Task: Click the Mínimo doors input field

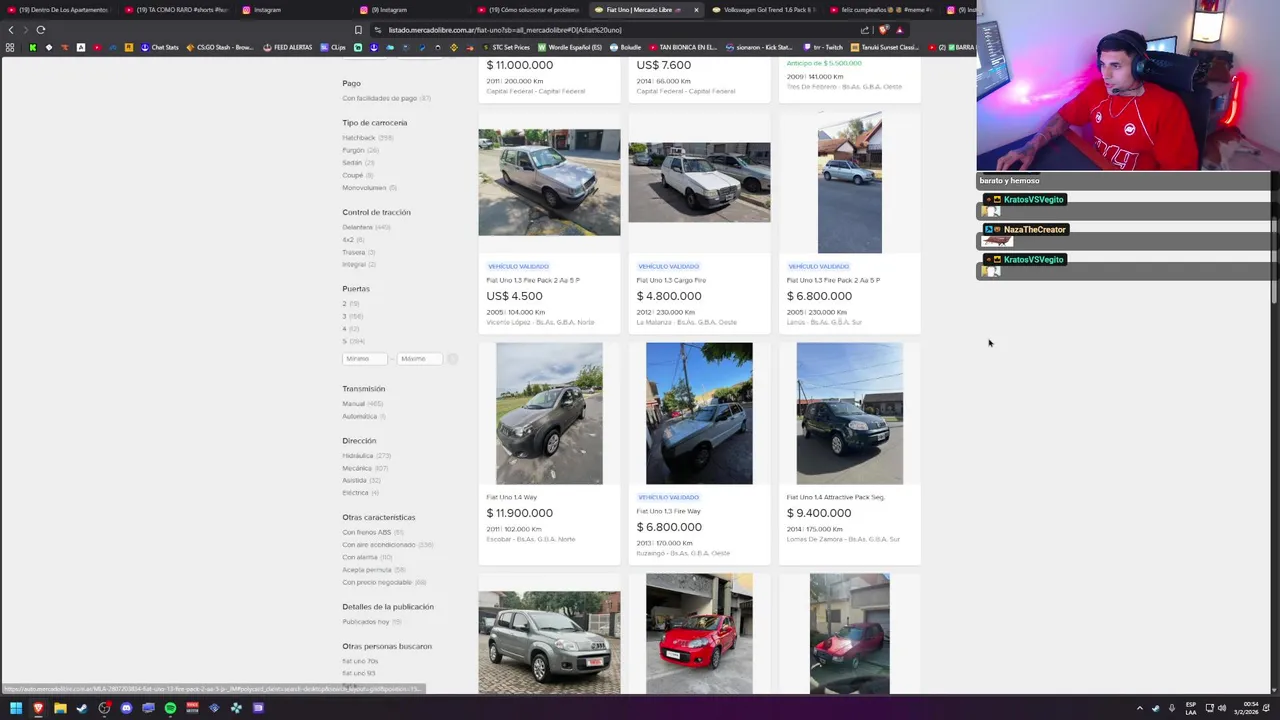Action: (365, 358)
